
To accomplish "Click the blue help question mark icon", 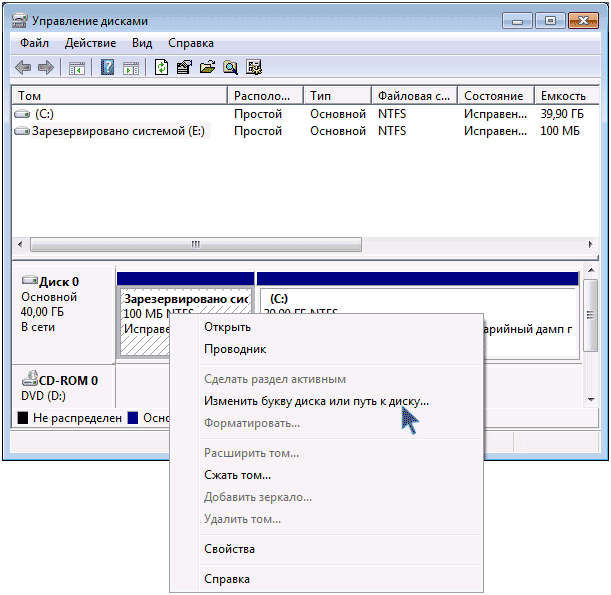I will tap(107, 68).
